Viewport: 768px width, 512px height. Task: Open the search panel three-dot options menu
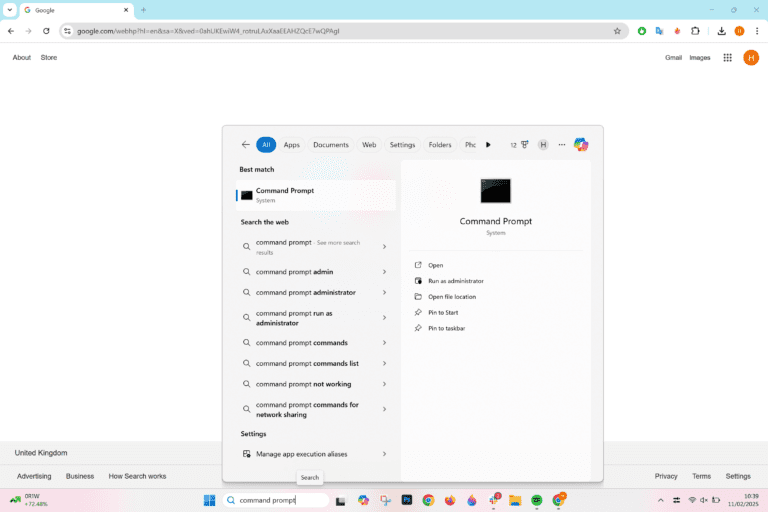click(x=562, y=145)
